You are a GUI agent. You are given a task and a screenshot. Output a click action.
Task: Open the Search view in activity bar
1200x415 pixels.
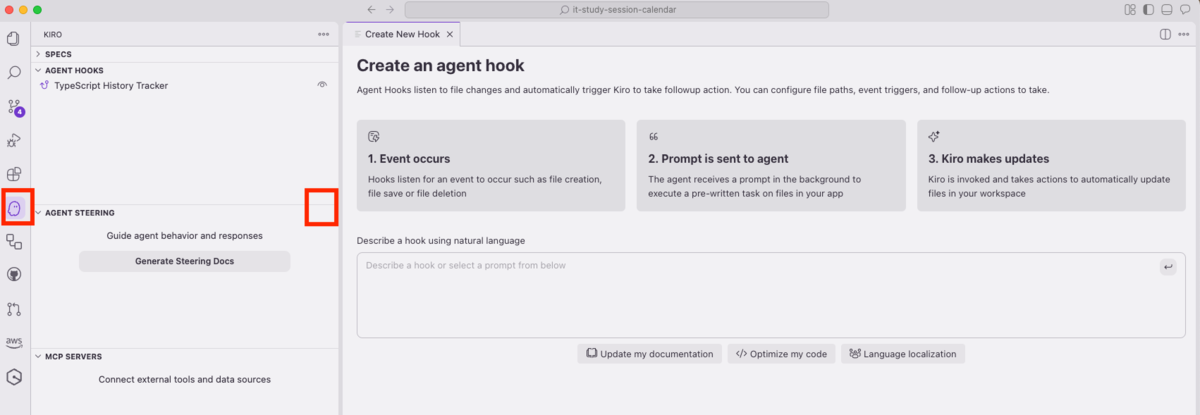point(14,72)
